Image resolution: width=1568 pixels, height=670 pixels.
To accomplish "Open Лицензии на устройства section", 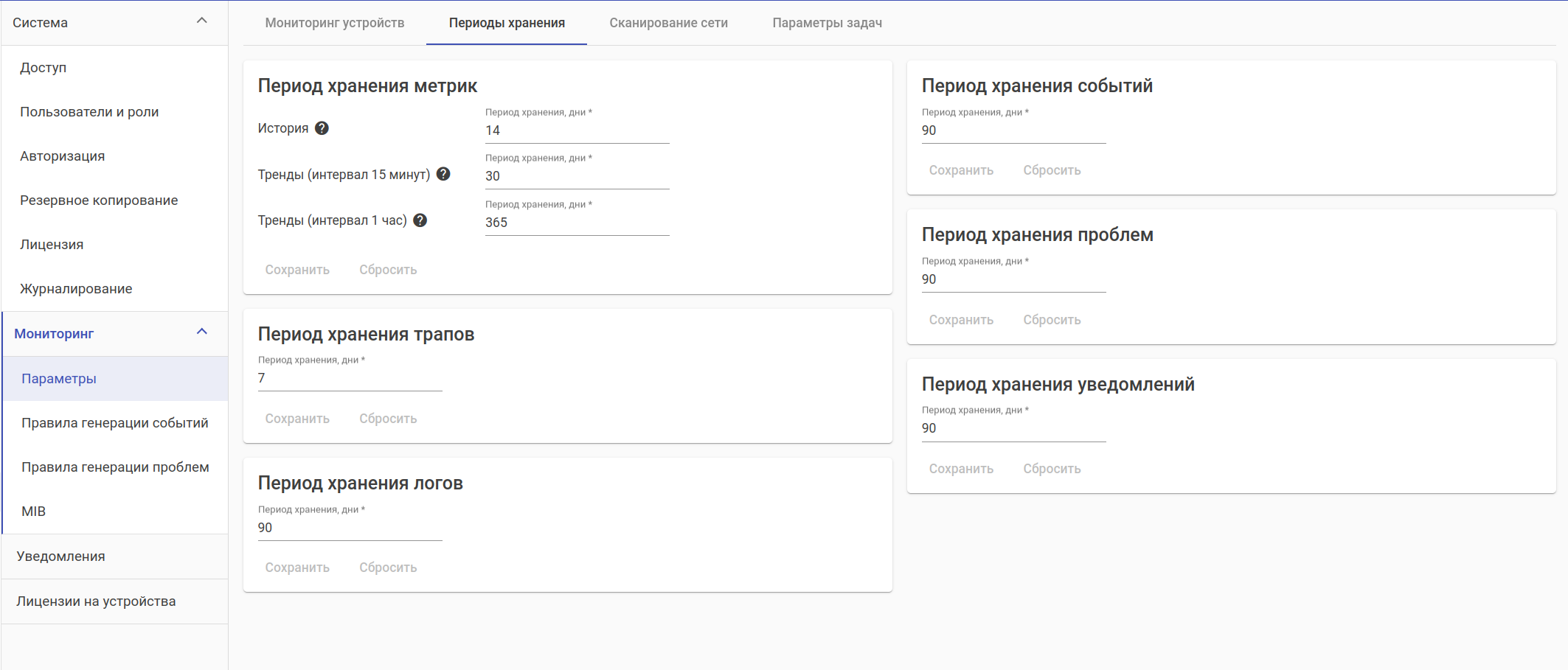I will [x=96, y=601].
